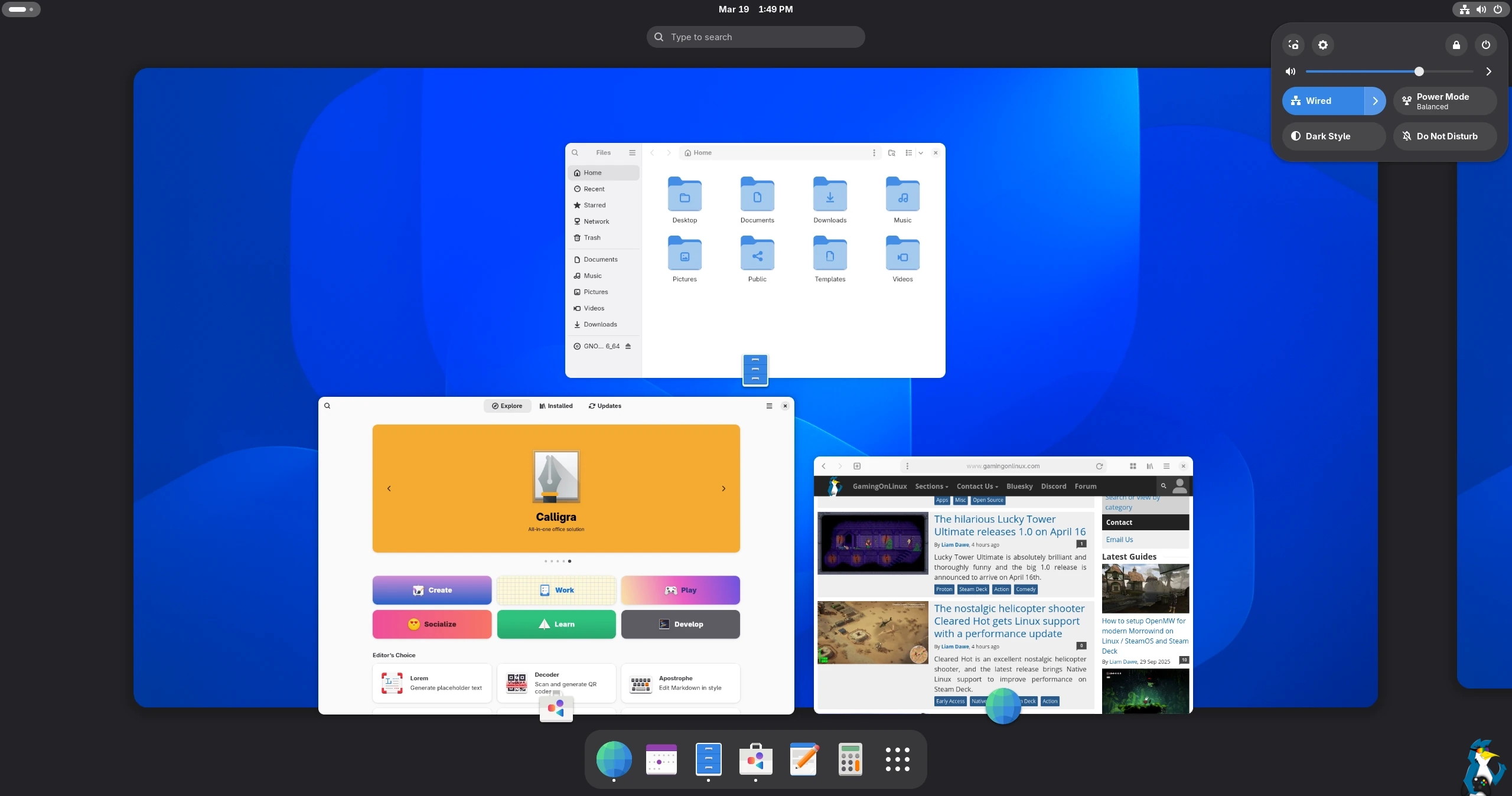Open the Calculator app in dock

coord(850,759)
